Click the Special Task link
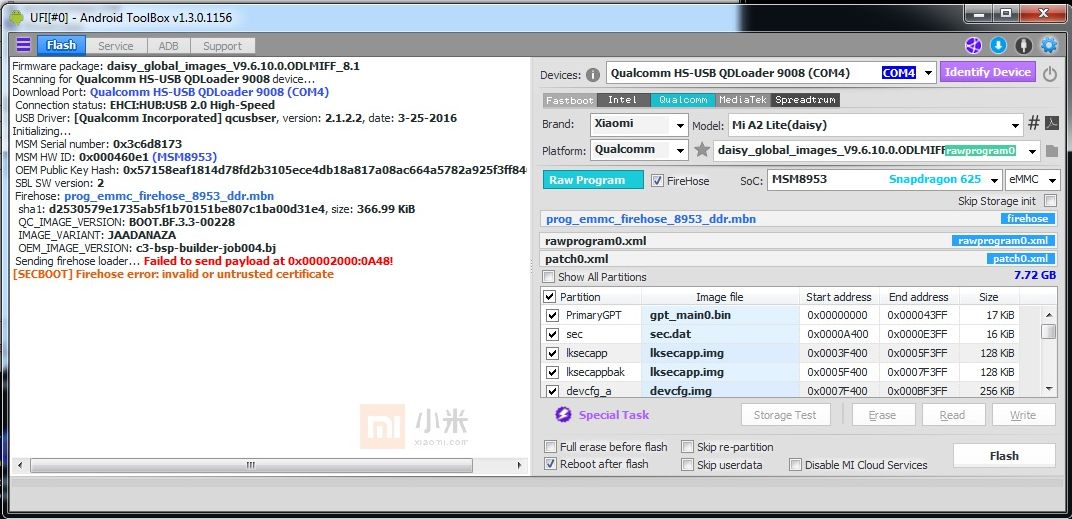 click(x=614, y=415)
